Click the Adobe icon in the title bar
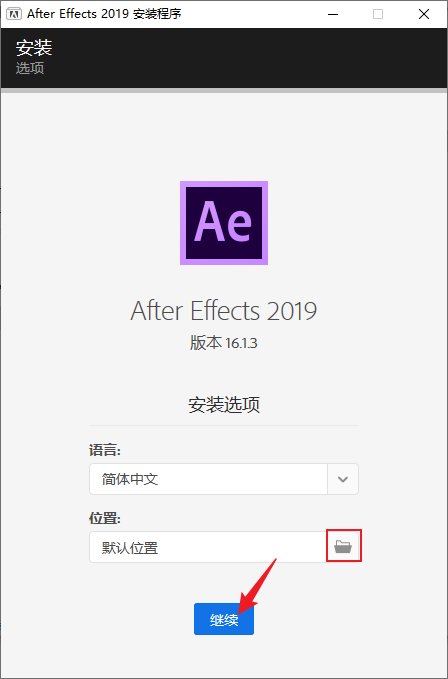 click(15, 14)
